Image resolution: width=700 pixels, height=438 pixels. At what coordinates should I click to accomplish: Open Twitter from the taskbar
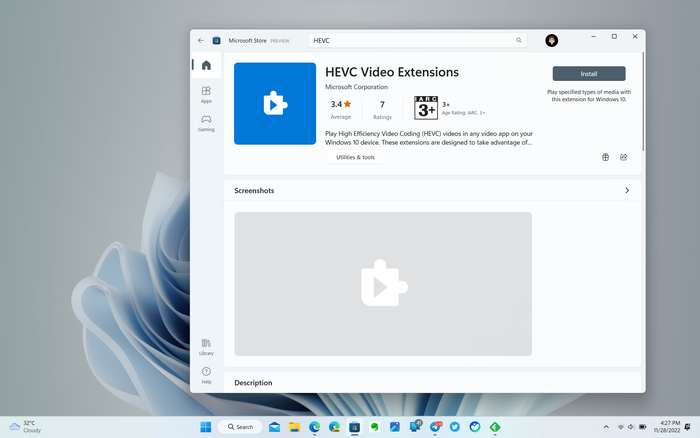coord(455,427)
